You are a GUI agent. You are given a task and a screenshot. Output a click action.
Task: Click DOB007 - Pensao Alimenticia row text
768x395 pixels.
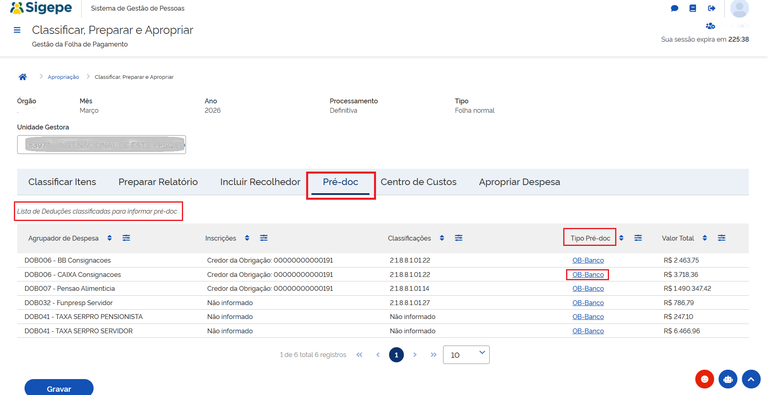(x=70, y=289)
